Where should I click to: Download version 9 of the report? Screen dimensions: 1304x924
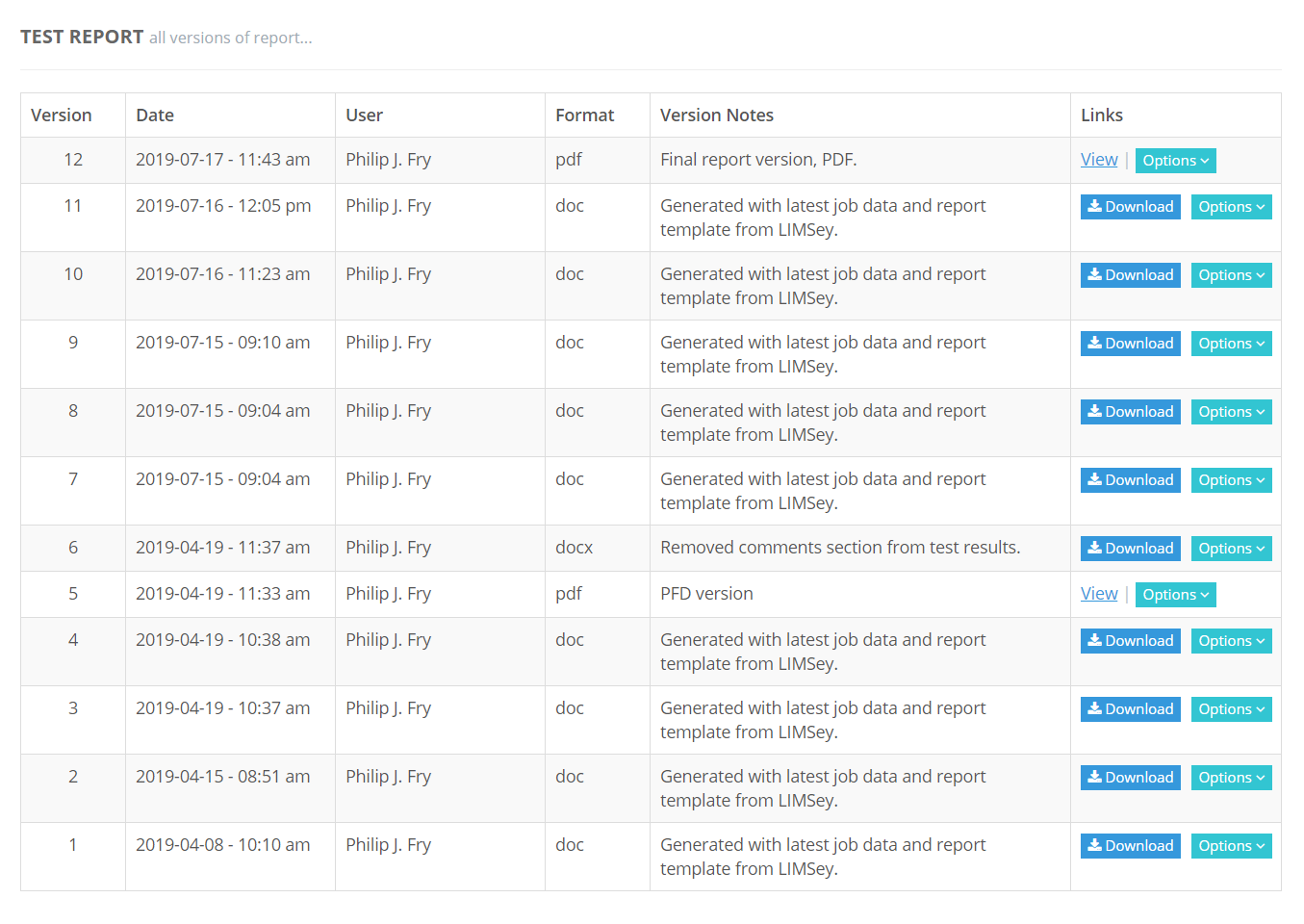coord(1130,344)
